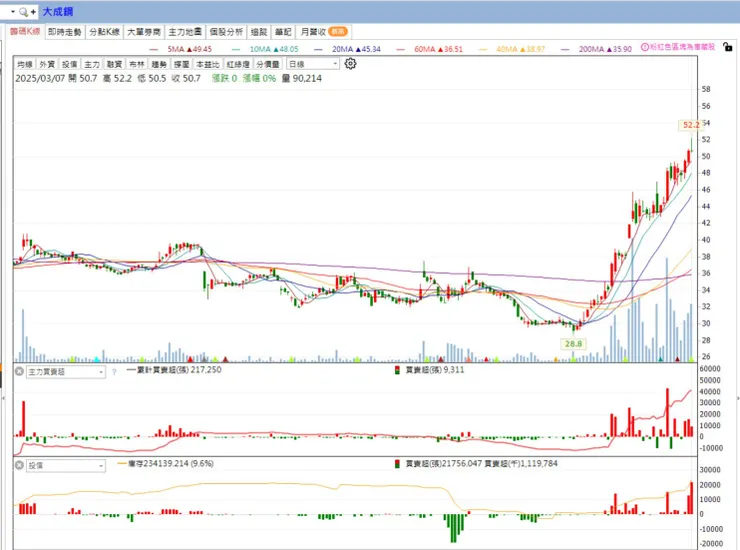
Task: Click the 10MA legend line swatch
Action: [236, 49]
